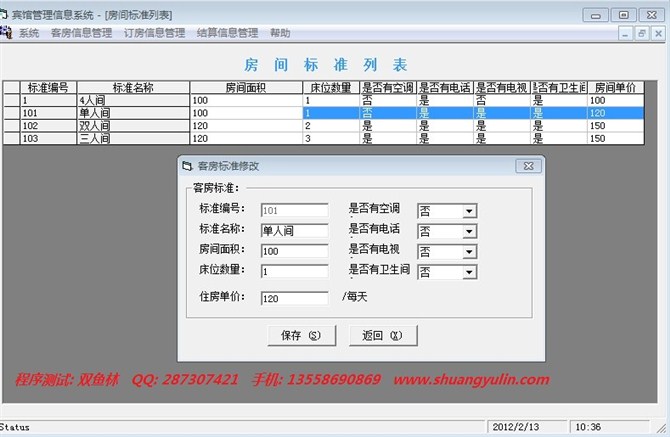Expand the 是否有卫生间 dropdown

point(469,272)
